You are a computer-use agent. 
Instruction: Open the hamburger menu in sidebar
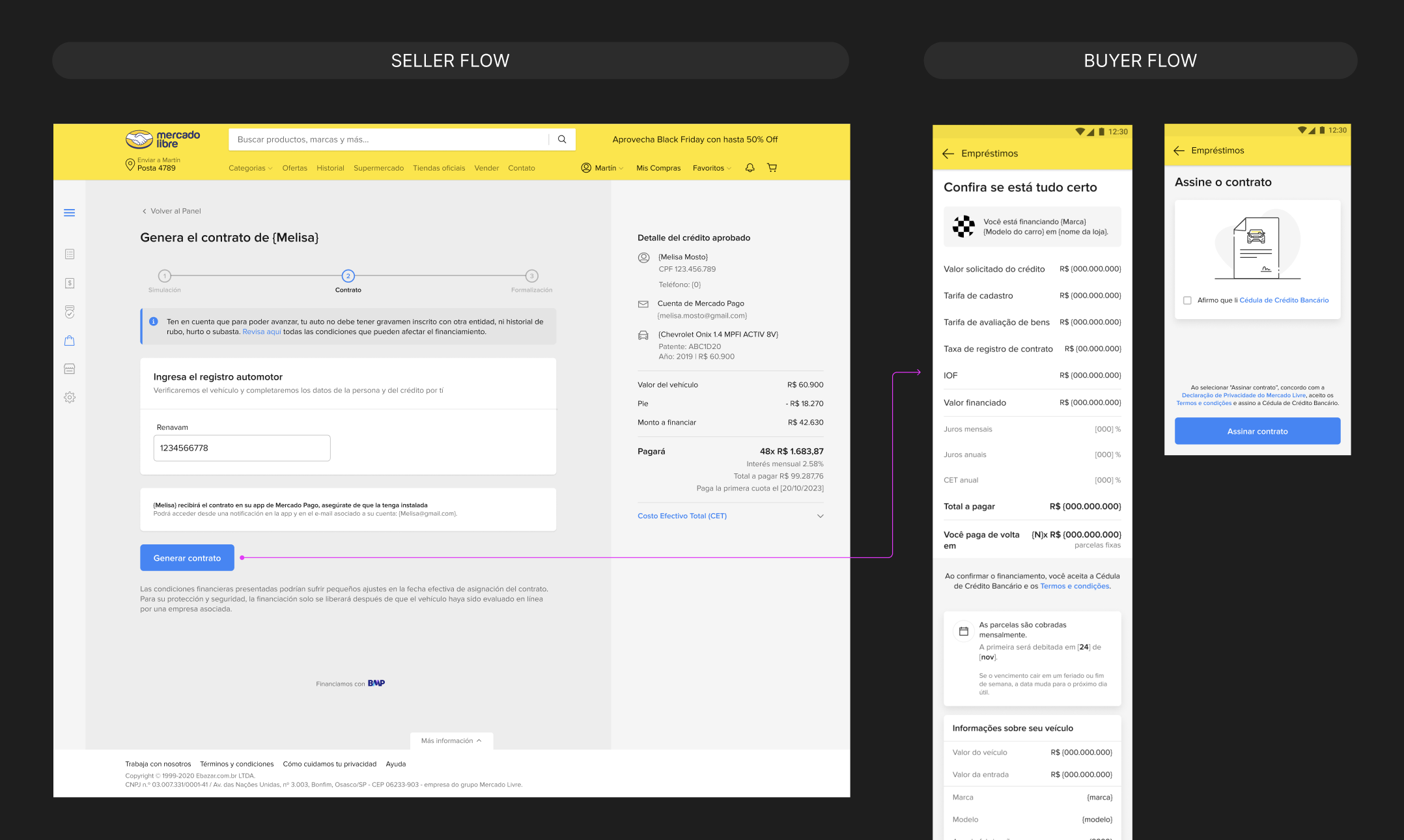click(70, 213)
